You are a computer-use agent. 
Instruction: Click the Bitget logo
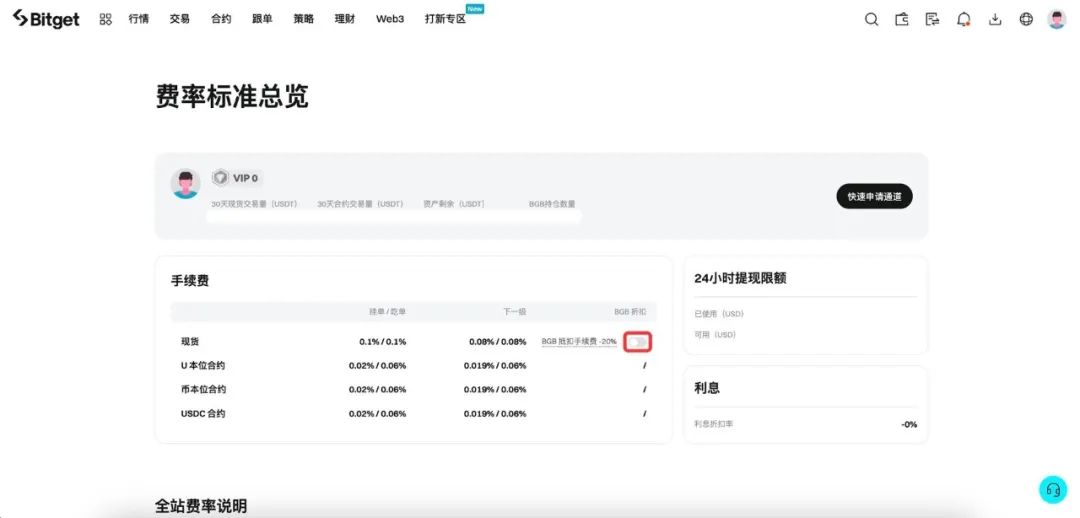[x=46, y=19]
